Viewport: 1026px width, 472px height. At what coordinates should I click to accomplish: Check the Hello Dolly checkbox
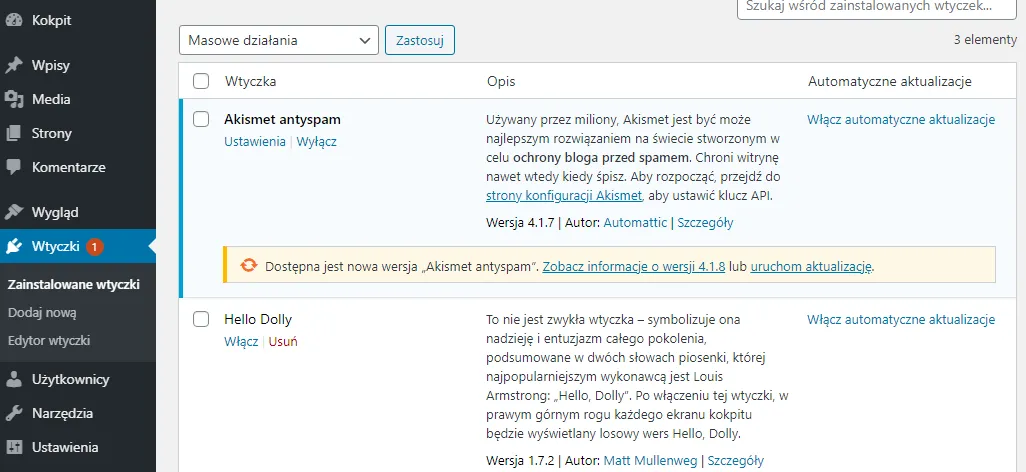201,319
